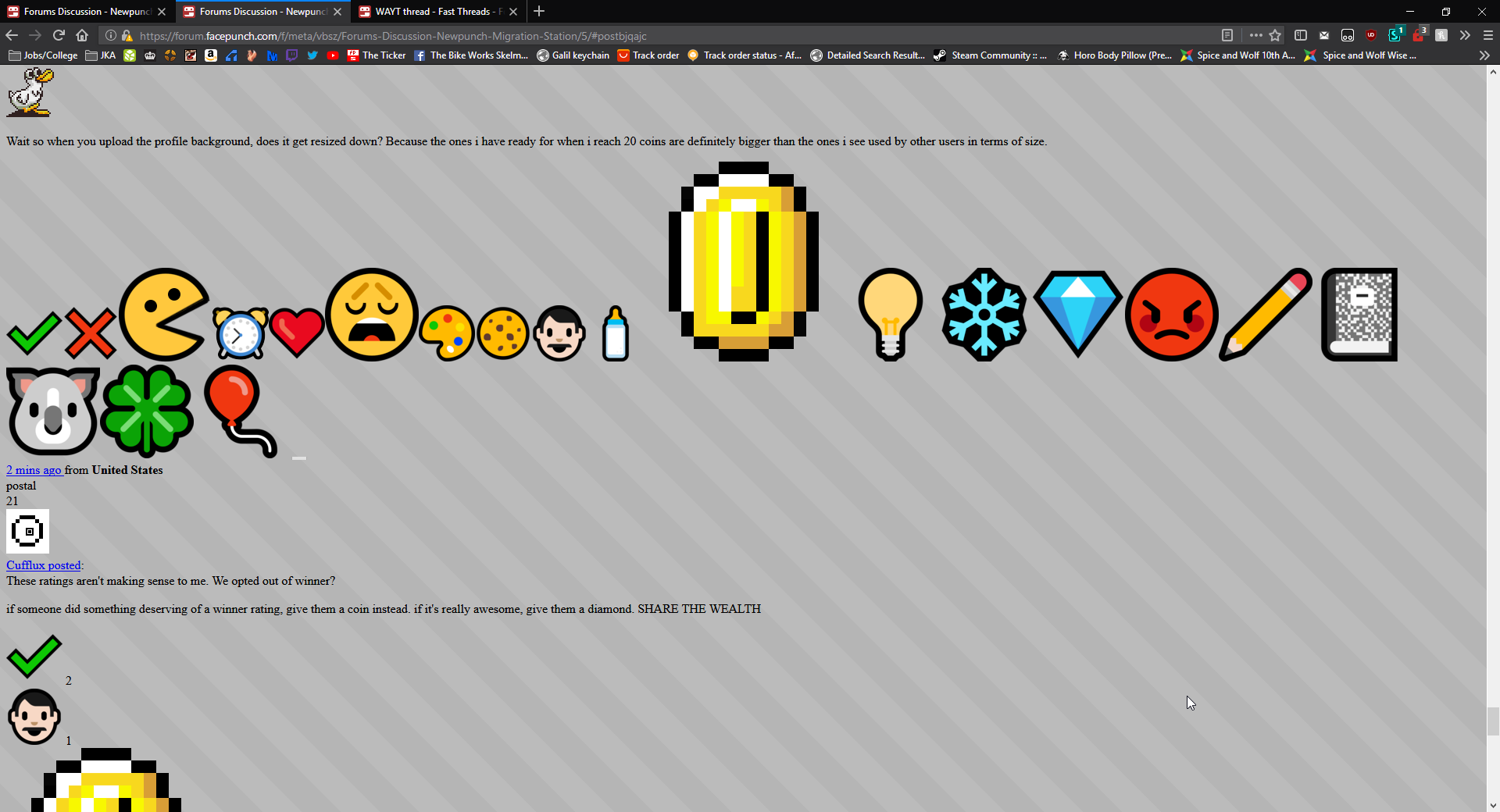Screen dimensions: 1500x812
Task: Click the light bulb rating icon
Action: point(891,315)
